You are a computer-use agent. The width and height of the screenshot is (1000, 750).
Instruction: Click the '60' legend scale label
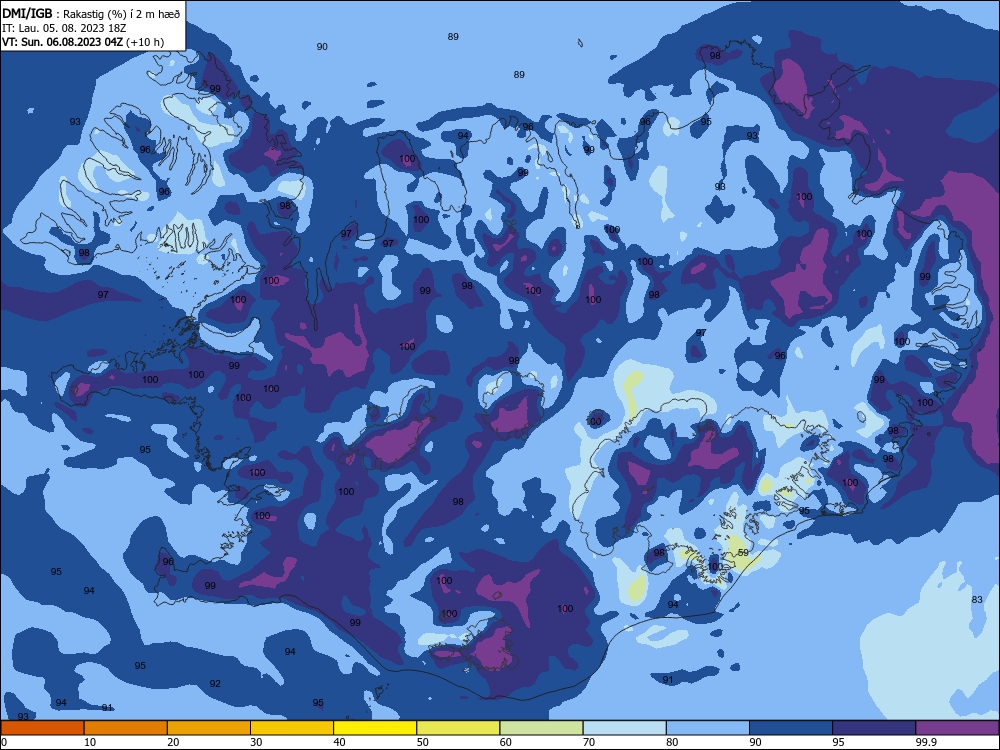(506, 742)
